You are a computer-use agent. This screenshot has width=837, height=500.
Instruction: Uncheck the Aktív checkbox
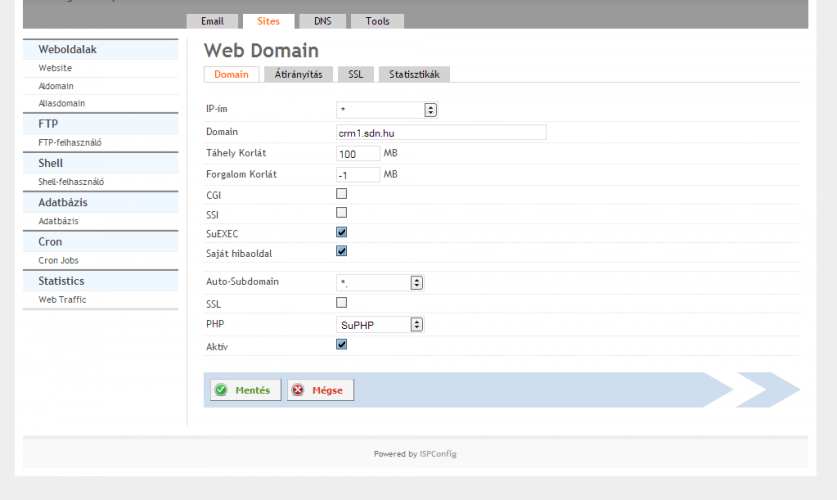(341, 344)
